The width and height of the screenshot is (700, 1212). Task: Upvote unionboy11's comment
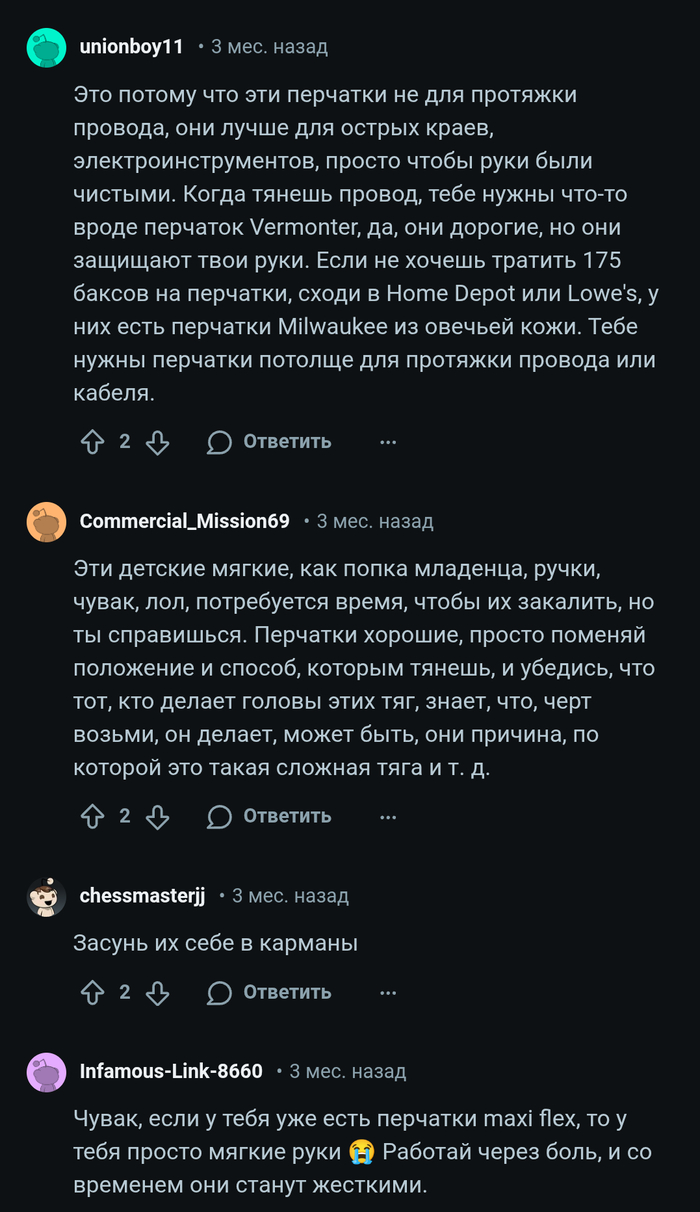(x=92, y=442)
